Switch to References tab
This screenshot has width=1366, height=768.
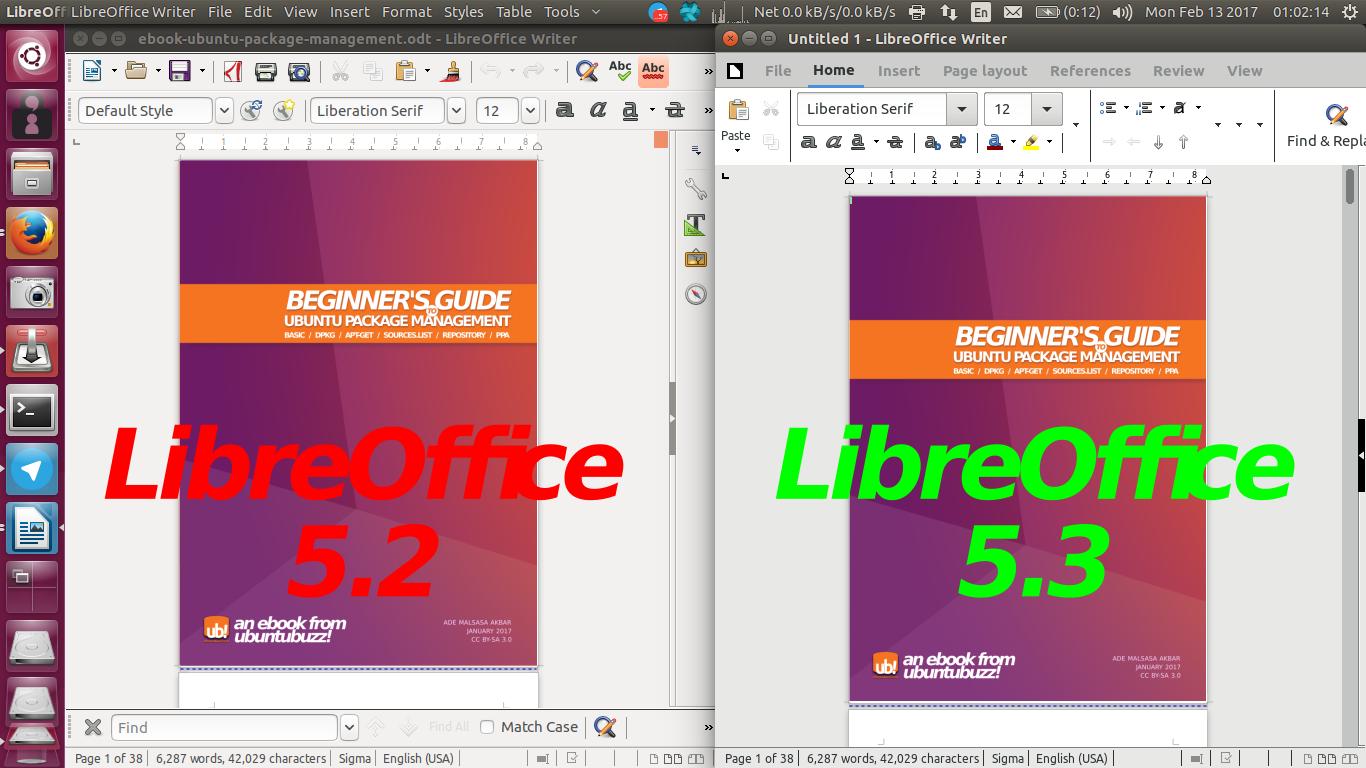1090,71
